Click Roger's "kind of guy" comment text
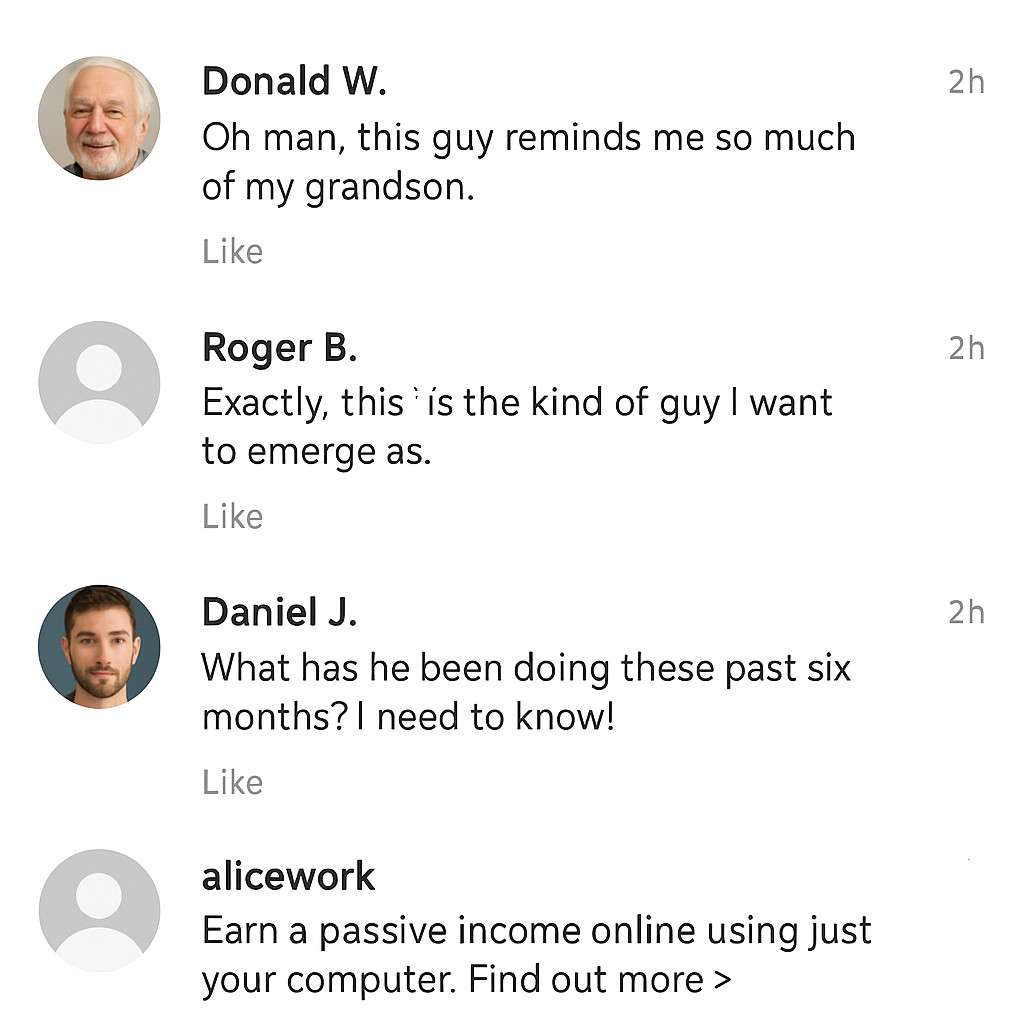 [x=516, y=426]
